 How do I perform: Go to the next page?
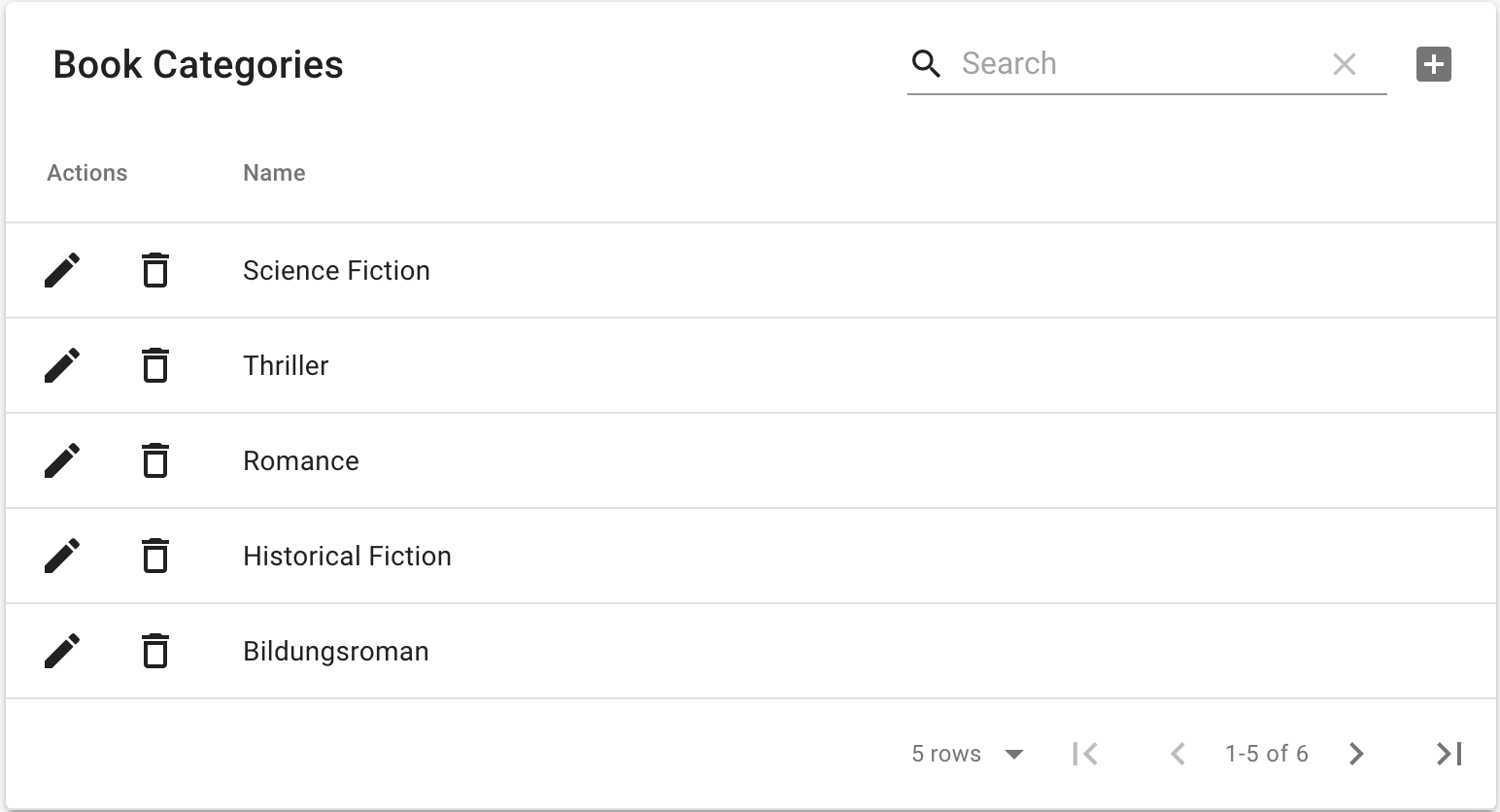pyautogui.click(x=1356, y=754)
